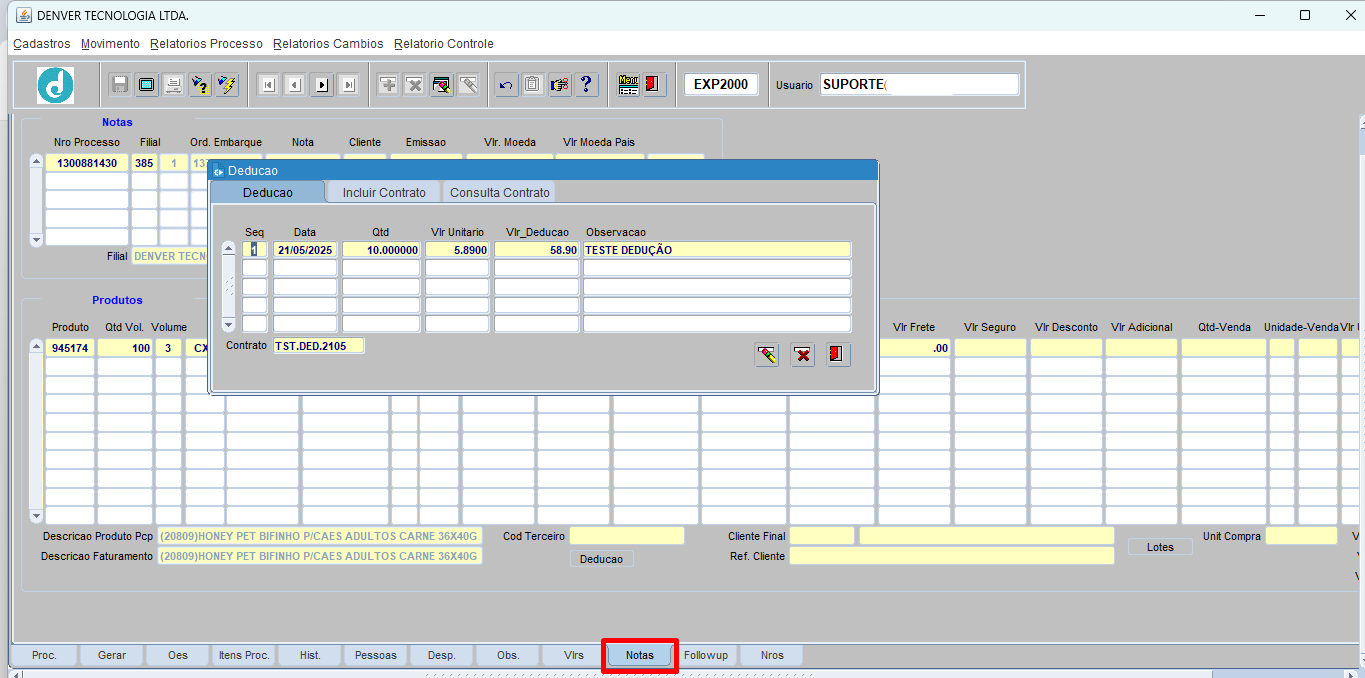Click the Execute Query lightning icon
Image resolution: width=1365 pixels, height=678 pixels.
227,85
